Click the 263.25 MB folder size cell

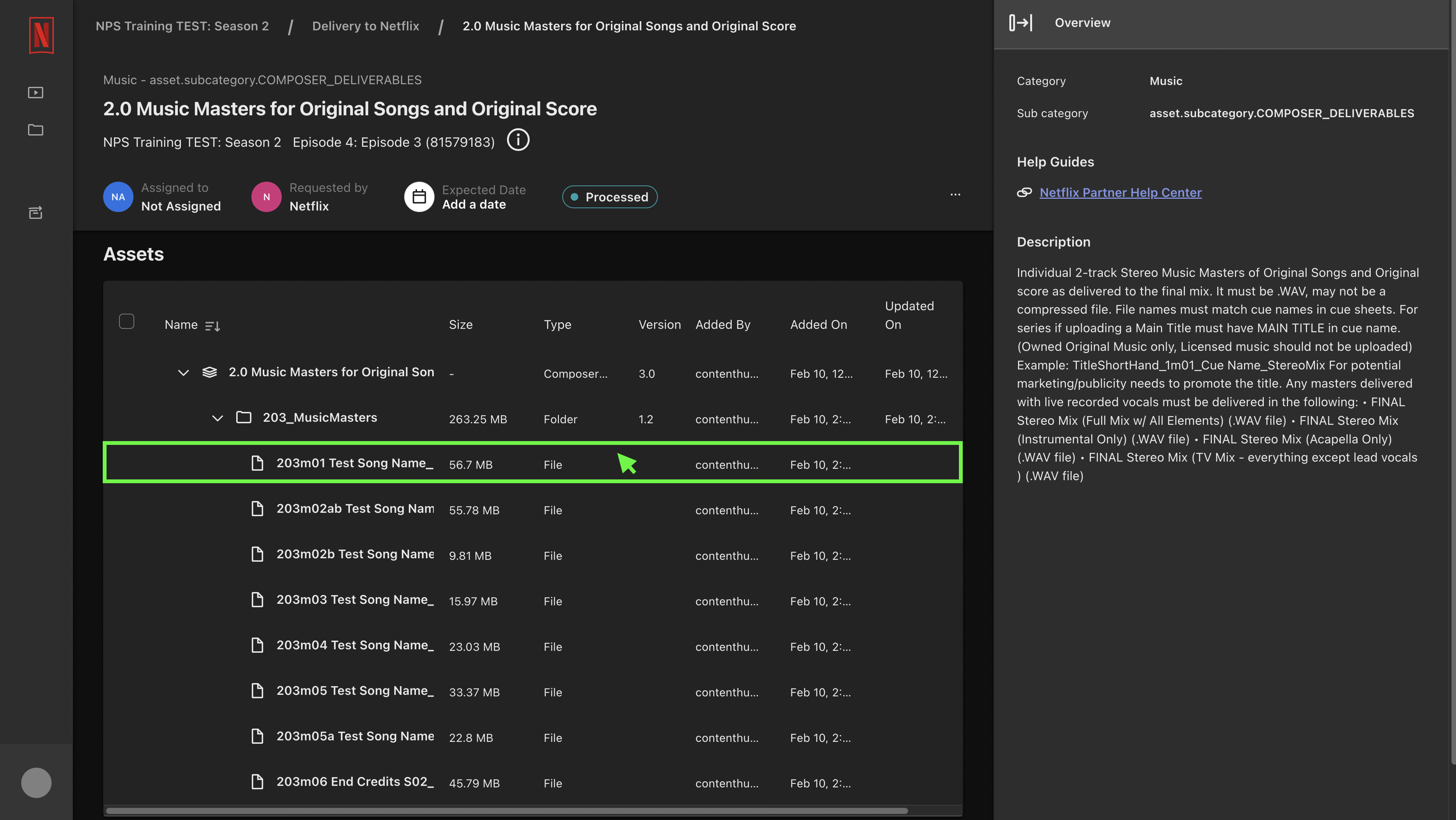click(x=478, y=419)
